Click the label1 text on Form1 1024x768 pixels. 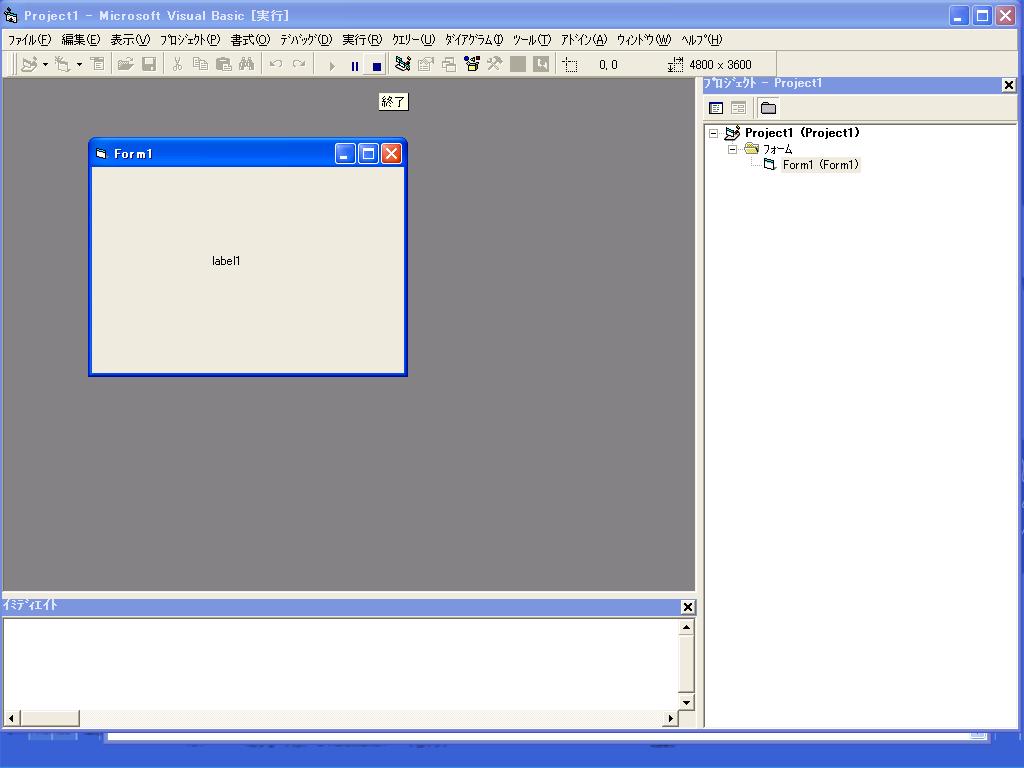click(x=226, y=261)
